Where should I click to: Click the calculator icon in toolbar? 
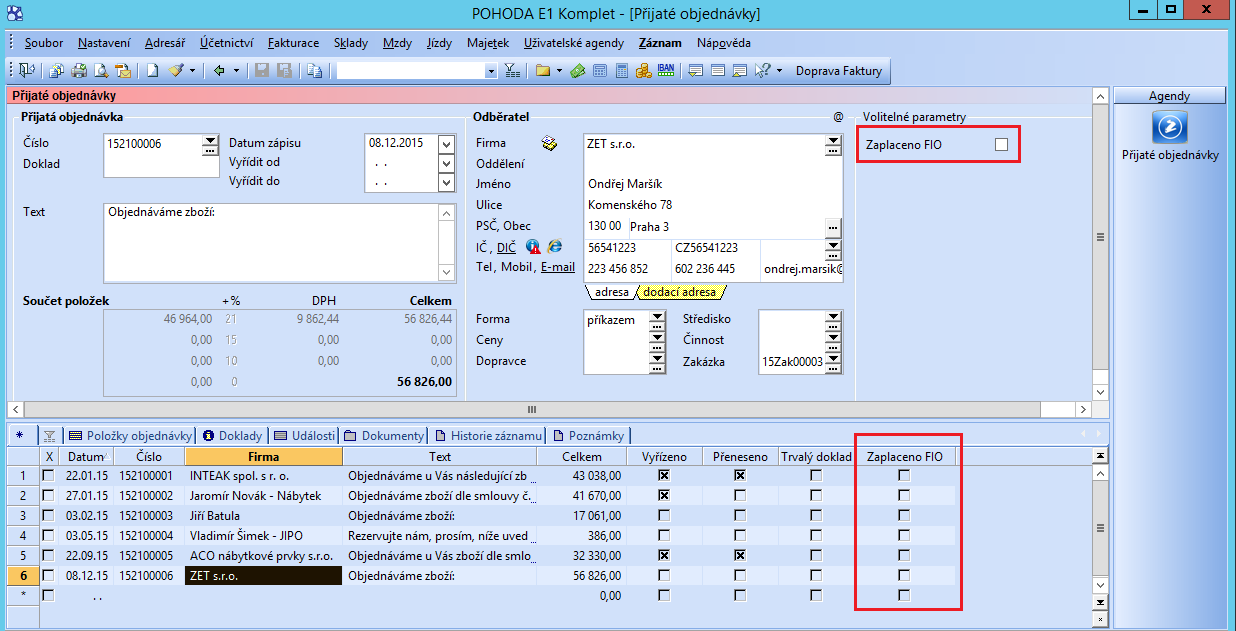coord(622,71)
